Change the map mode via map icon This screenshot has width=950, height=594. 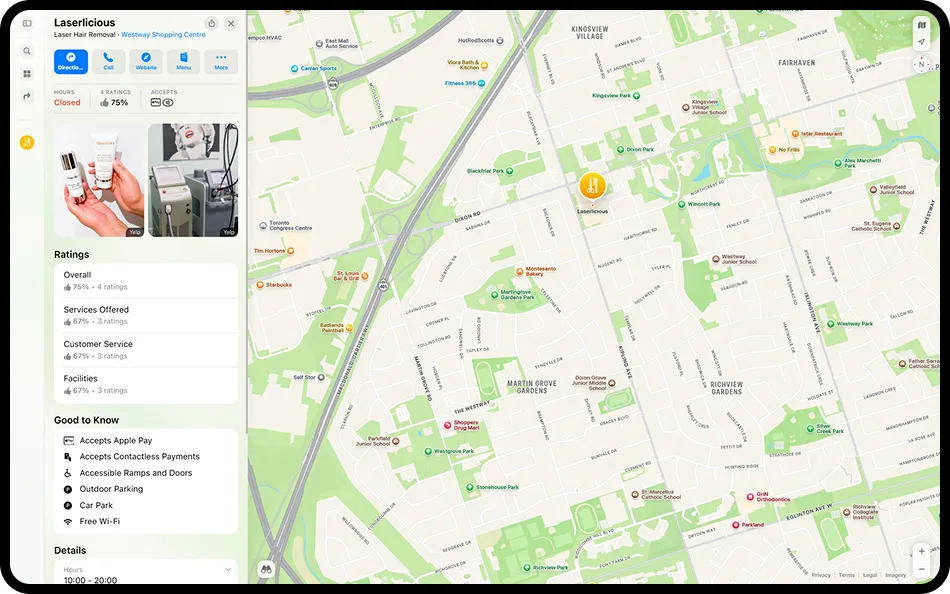click(x=922, y=25)
